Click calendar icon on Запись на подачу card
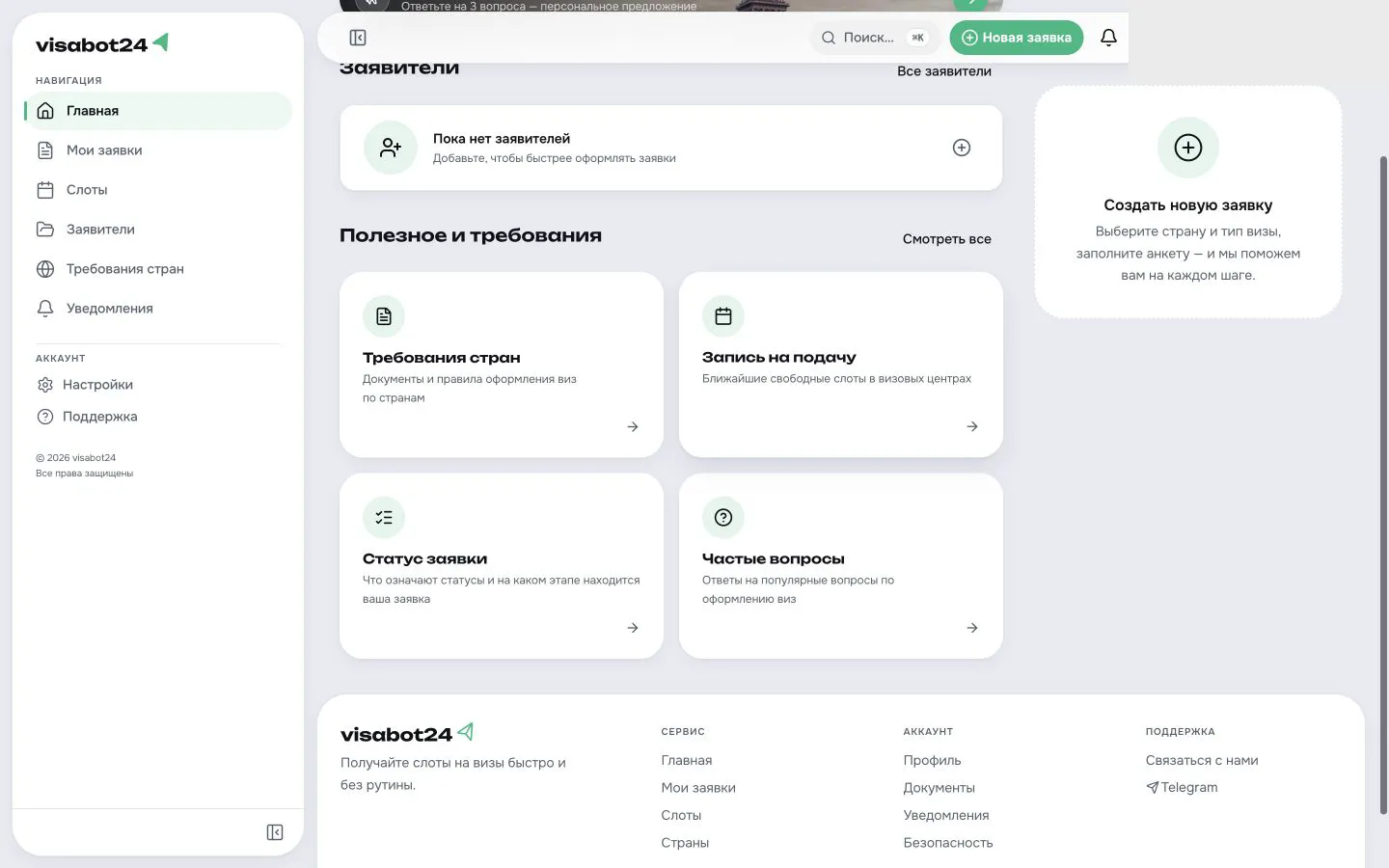Image resolution: width=1389 pixels, height=868 pixels. [723, 316]
